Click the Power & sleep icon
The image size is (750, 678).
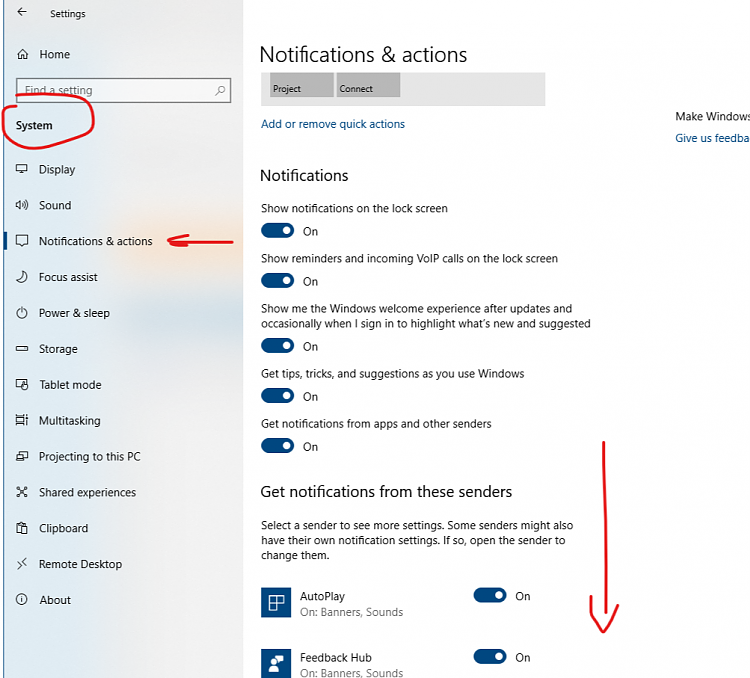[22, 312]
